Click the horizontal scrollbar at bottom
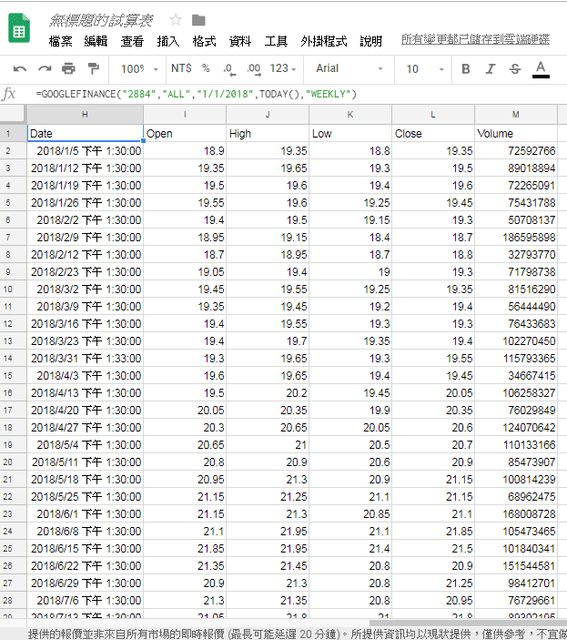This screenshot has width=567, height=640. click(x=468, y=623)
